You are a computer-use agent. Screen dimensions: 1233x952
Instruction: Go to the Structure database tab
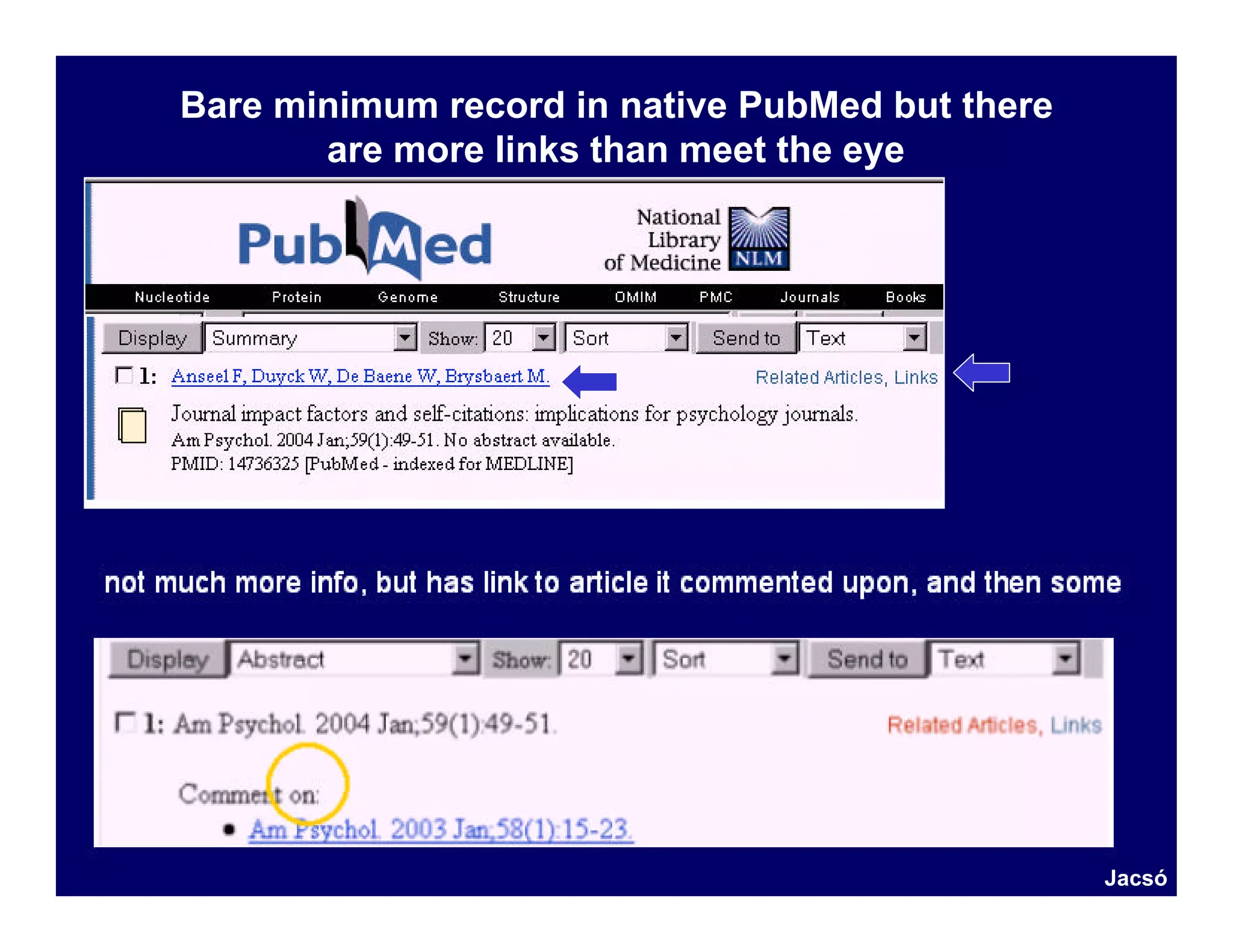click(x=529, y=297)
